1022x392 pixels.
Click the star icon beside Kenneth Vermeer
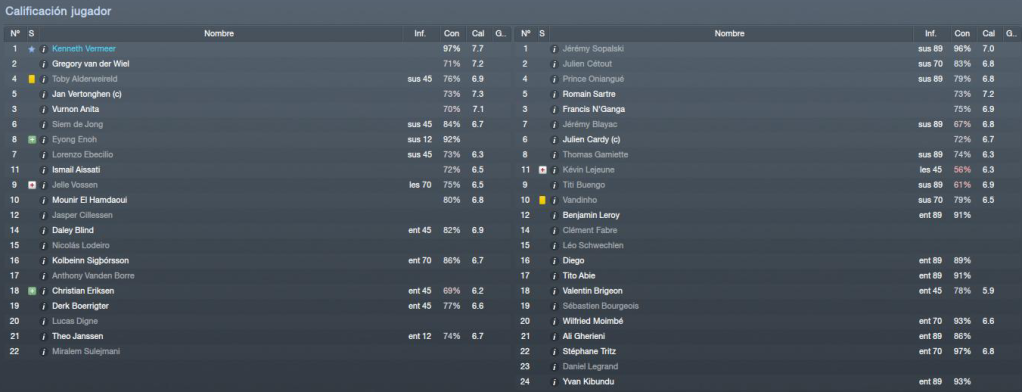[x=31, y=49]
